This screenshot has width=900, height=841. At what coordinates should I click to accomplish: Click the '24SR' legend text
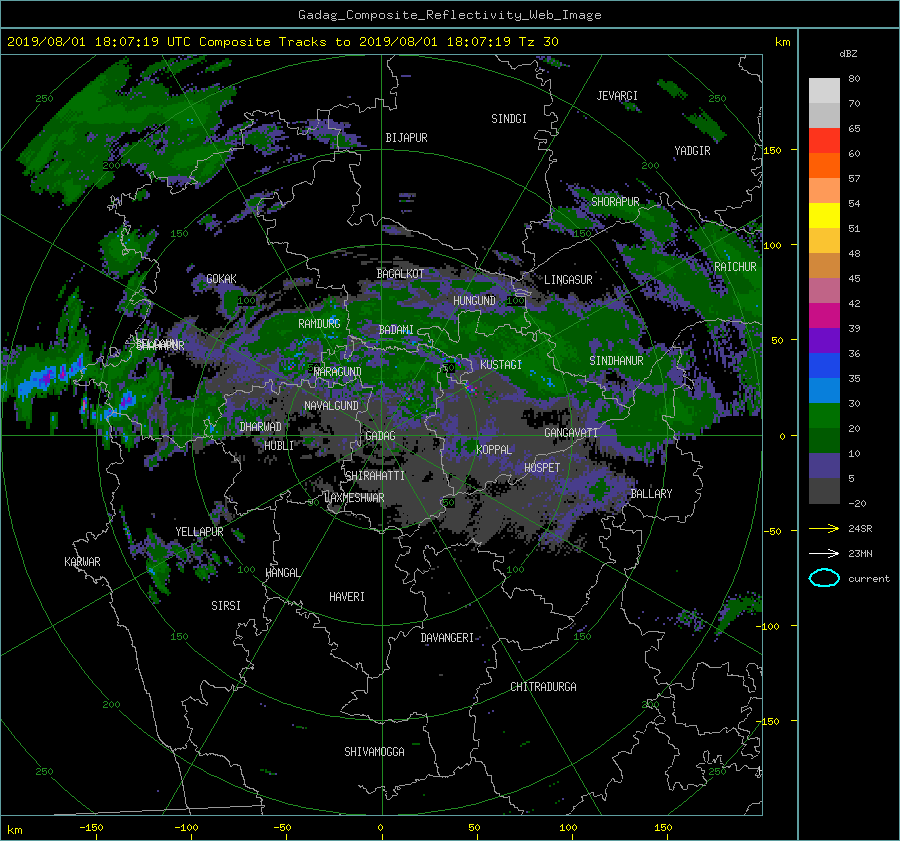[860, 528]
